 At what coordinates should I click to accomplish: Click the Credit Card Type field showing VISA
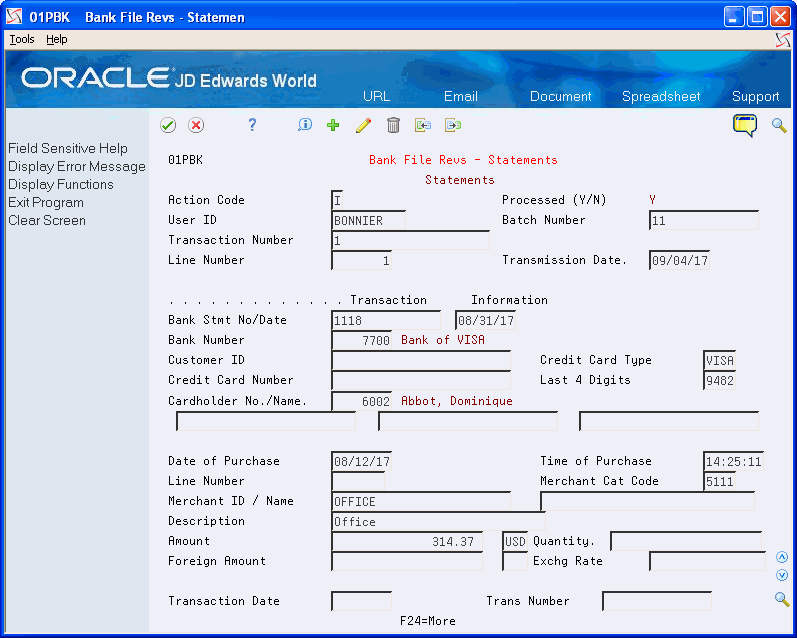click(719, 360)
